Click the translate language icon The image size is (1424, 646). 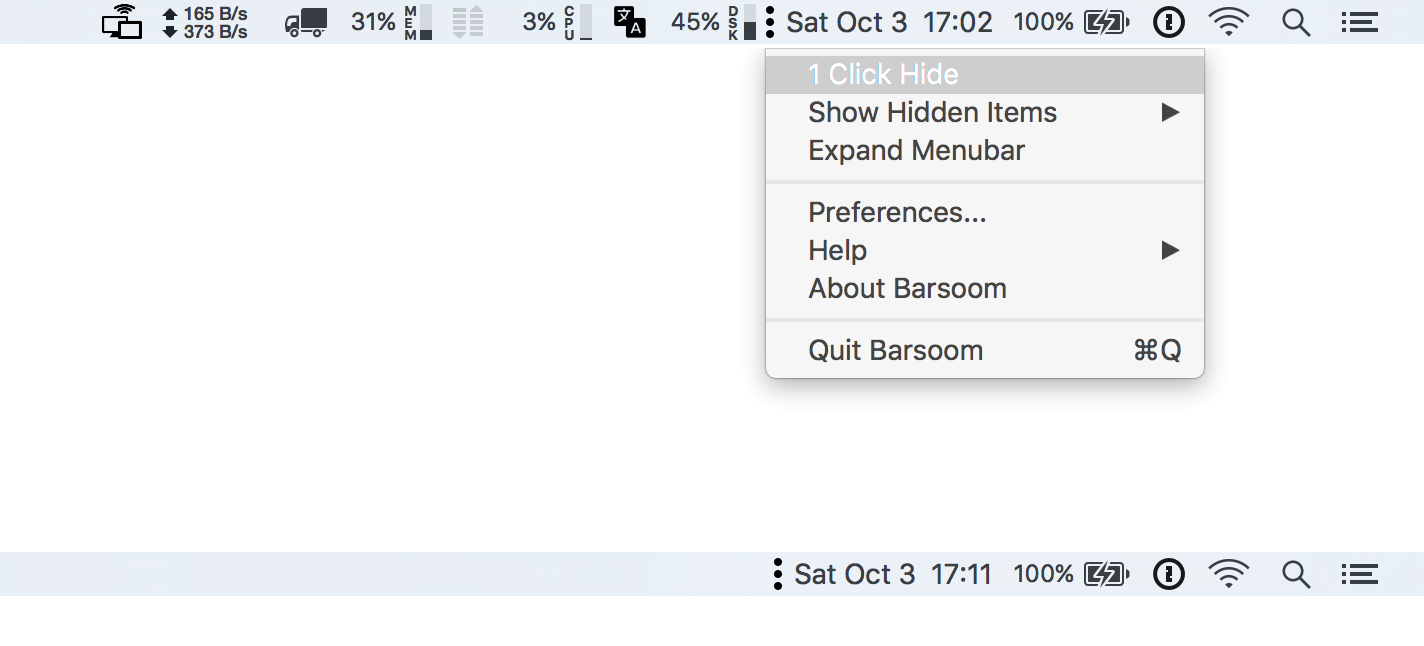click(x=629, y=21)
